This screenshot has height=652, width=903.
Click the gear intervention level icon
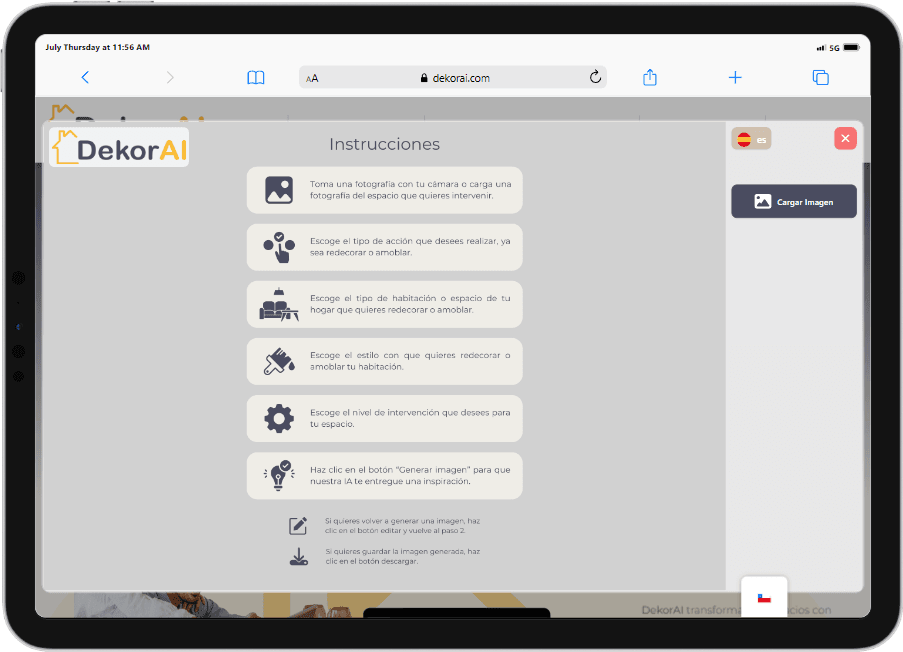pos(279,419)
